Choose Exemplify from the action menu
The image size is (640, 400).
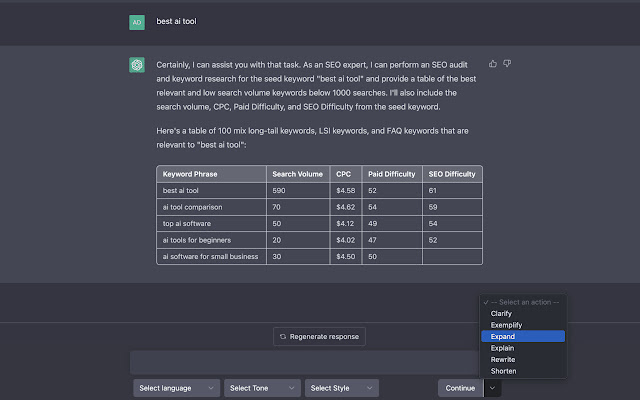[506, 325]
